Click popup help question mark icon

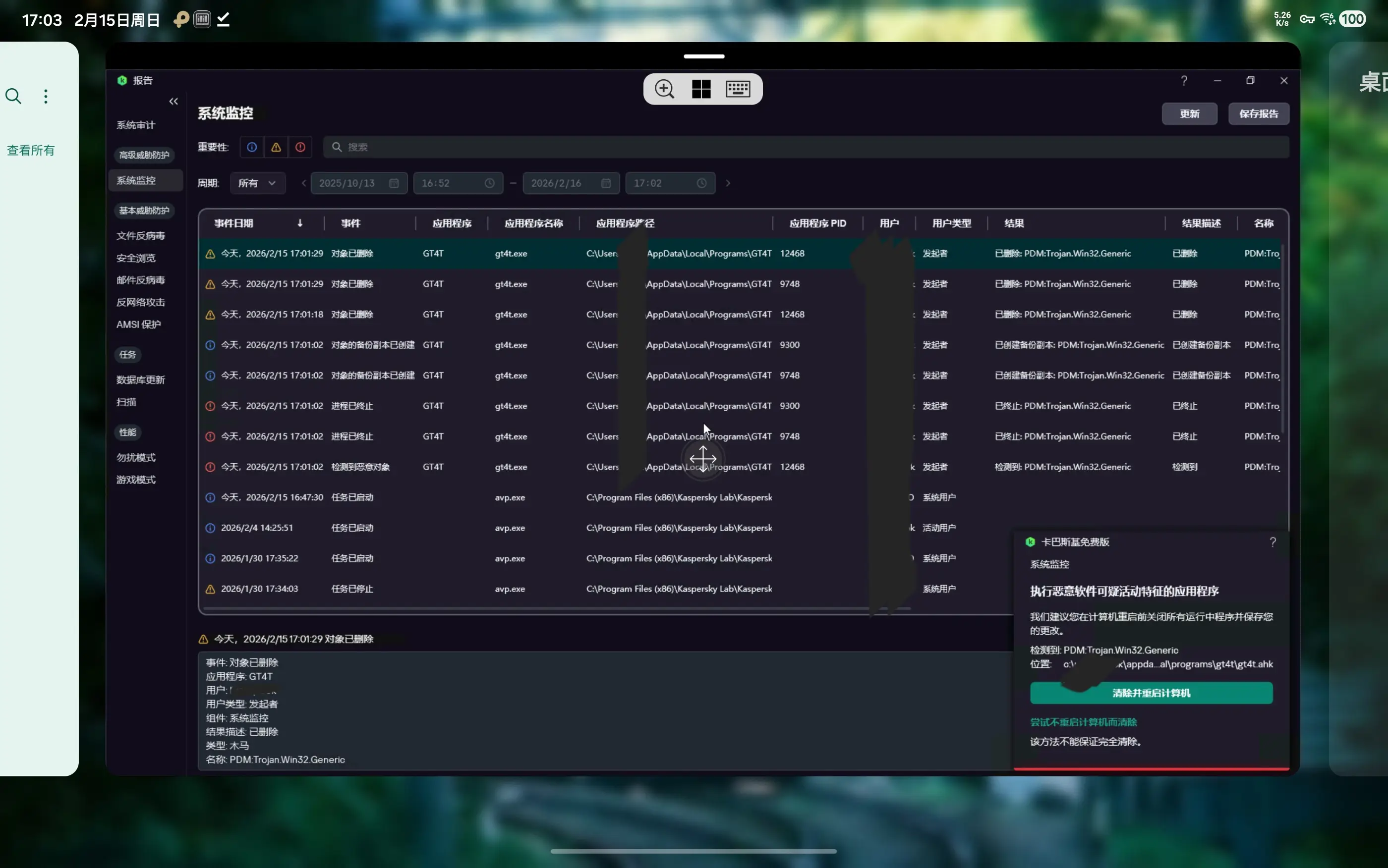tap(1272, 542)
